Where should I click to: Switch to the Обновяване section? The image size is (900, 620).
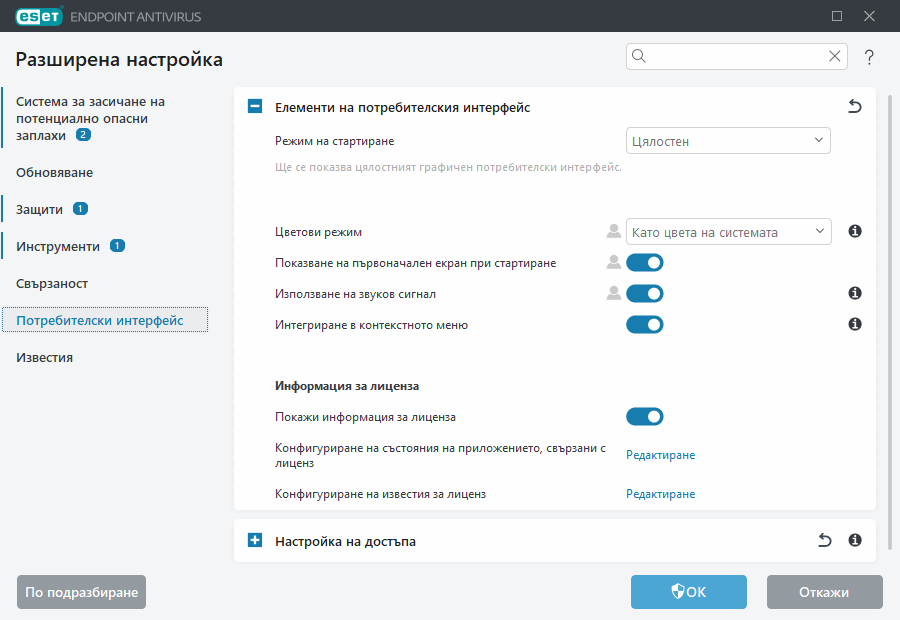pyautogui.click(x=55, y=172)
